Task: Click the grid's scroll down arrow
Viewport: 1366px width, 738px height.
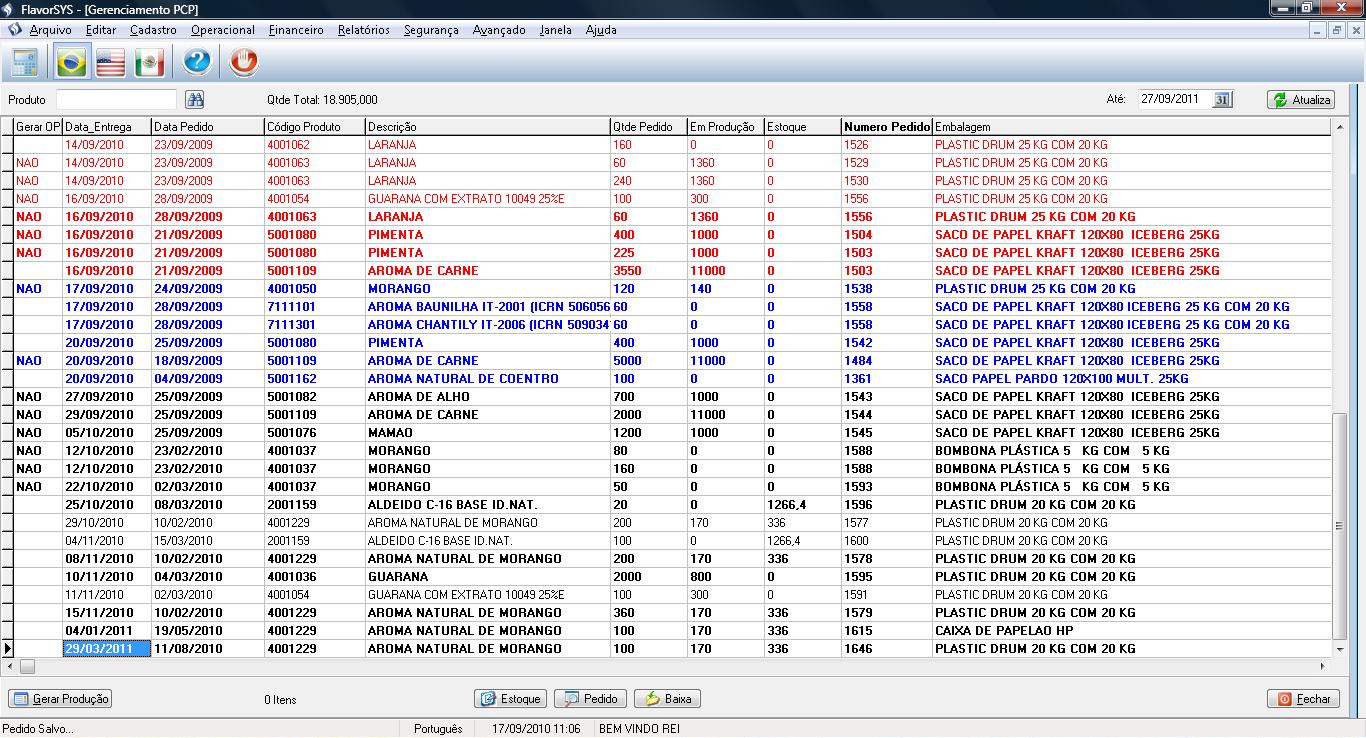Action: coord(1340,649)
